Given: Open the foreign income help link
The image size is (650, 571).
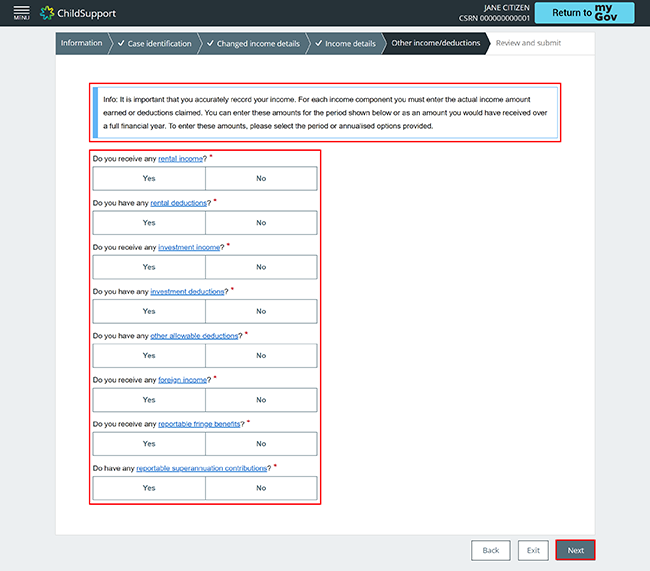Looking at the screenshot, I should 182,380.
